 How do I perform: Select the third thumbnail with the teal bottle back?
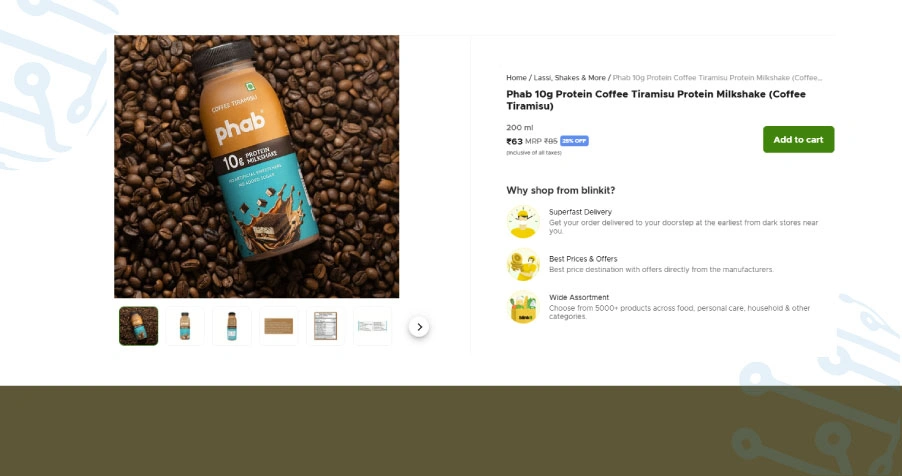(232, 326)
